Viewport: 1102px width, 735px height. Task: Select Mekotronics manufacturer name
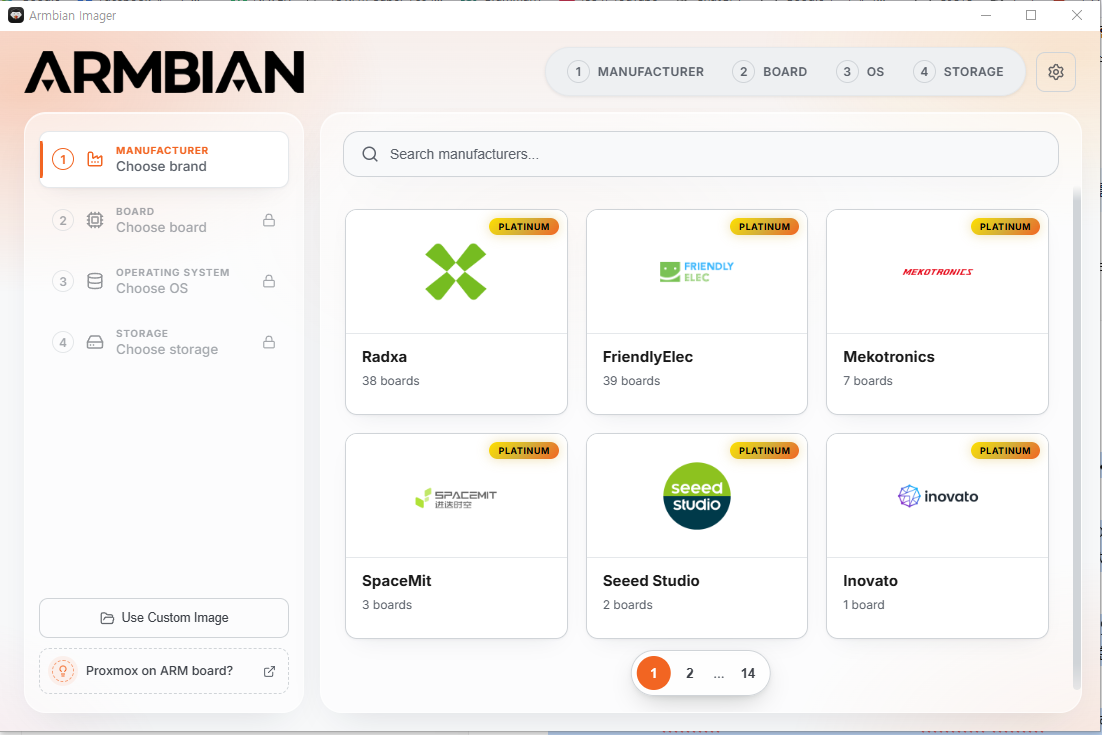pos(888,357)
